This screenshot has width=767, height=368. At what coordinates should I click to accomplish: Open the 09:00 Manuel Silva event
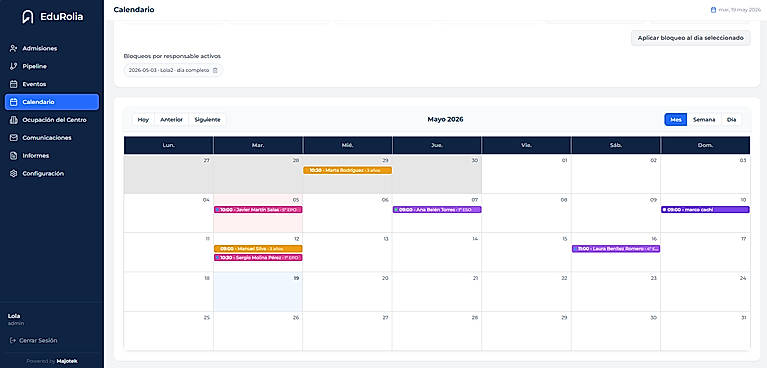pyautogui.click(x=258, y=249)
